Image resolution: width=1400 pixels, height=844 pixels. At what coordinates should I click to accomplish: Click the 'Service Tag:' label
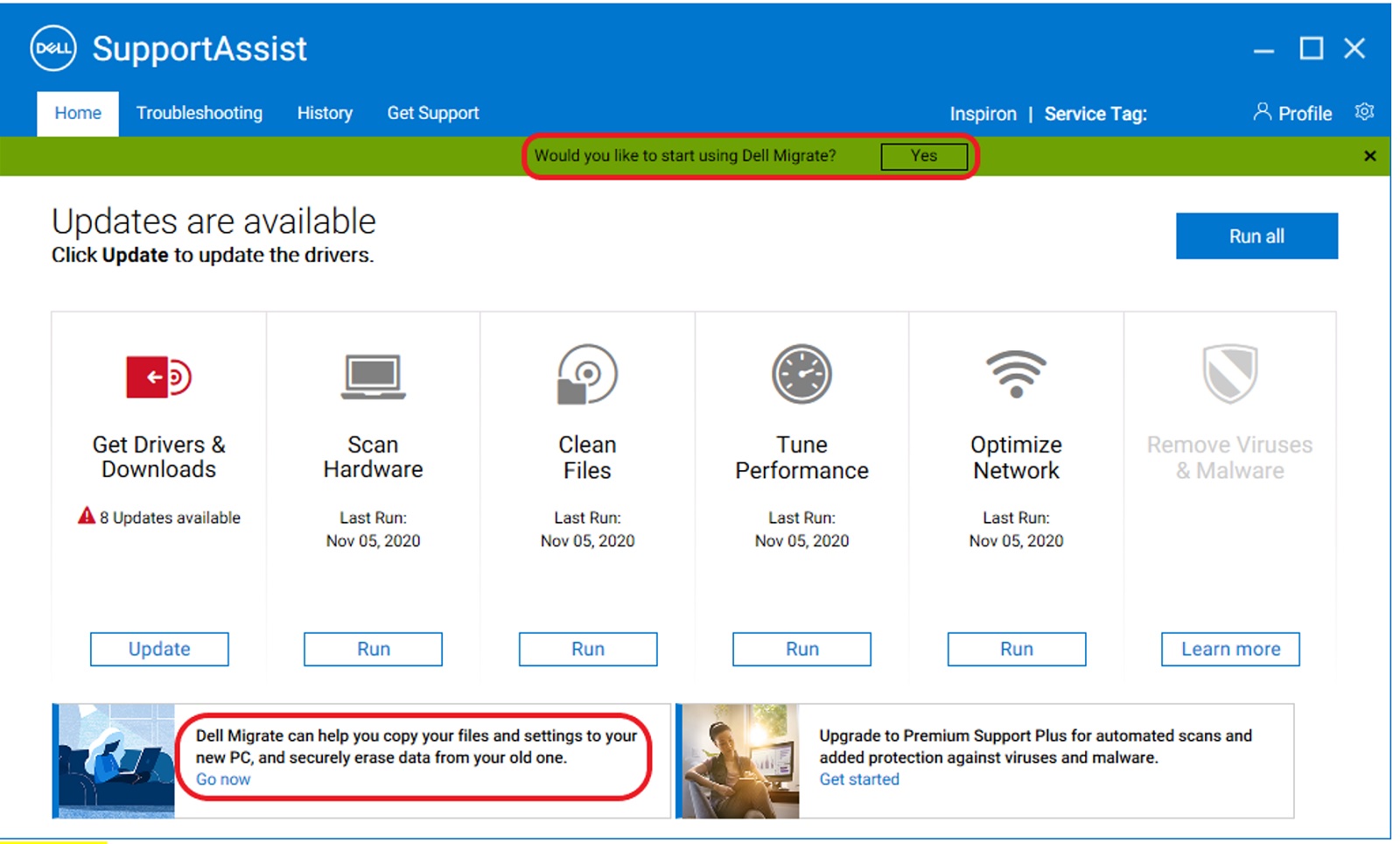click(1095, 114)
